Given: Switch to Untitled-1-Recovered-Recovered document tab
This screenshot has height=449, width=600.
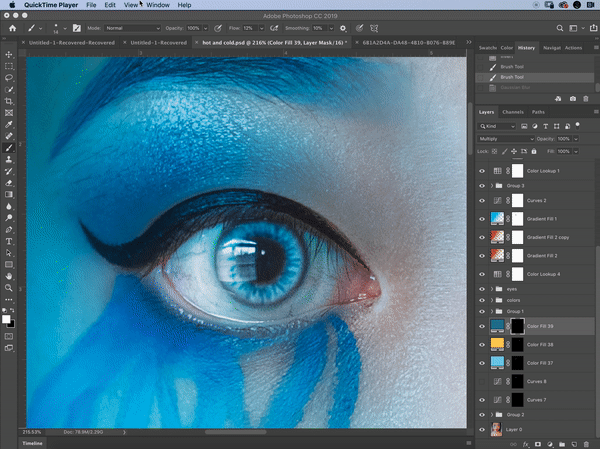Looking at the screenshot, I should pyautogui.click(x=72, y=42).
